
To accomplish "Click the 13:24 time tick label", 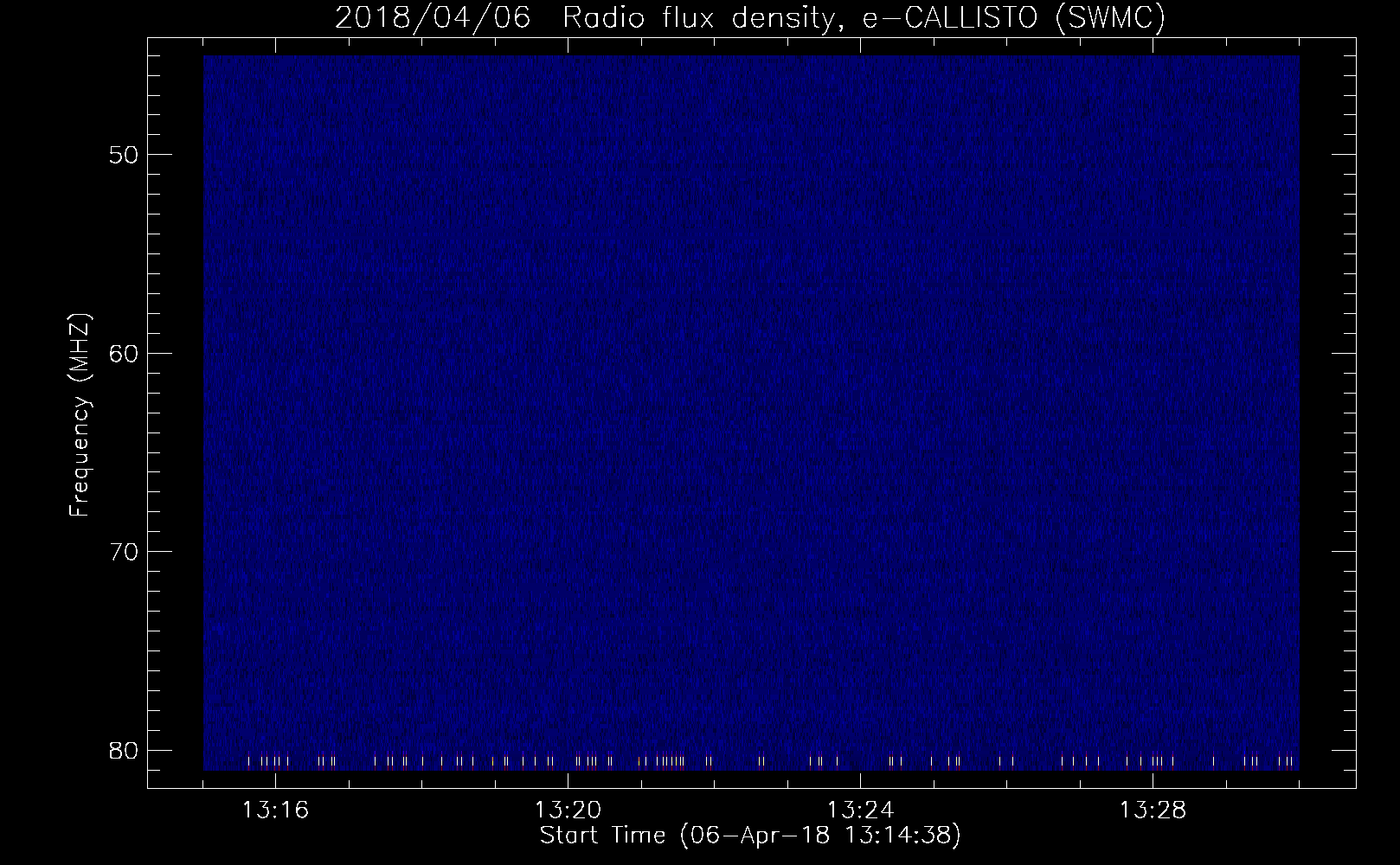I will [861, 811].
